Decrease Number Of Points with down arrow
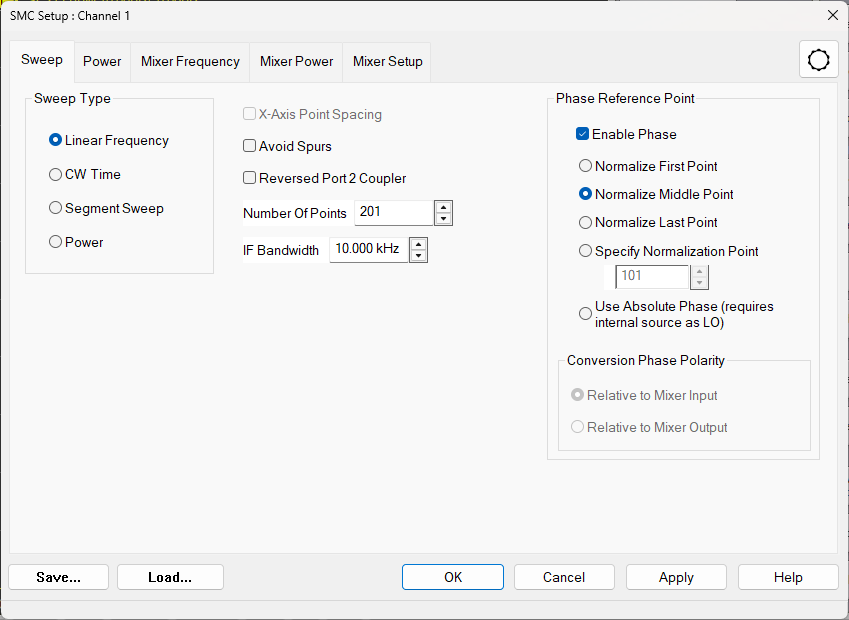This screenshot has height=620, width=849. click(443, 219)
